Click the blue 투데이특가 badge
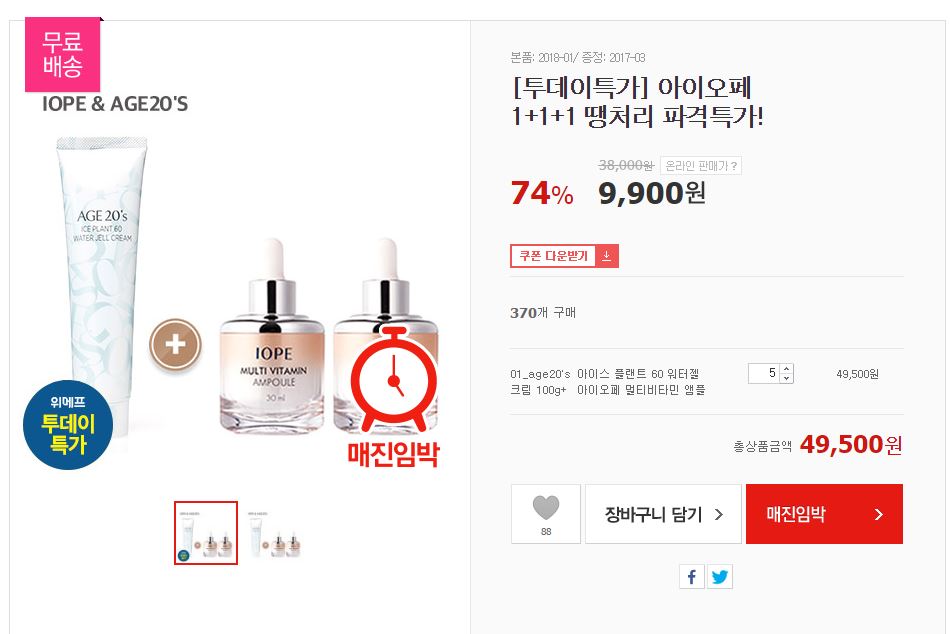Screen dimensions: 950x634 68,424
